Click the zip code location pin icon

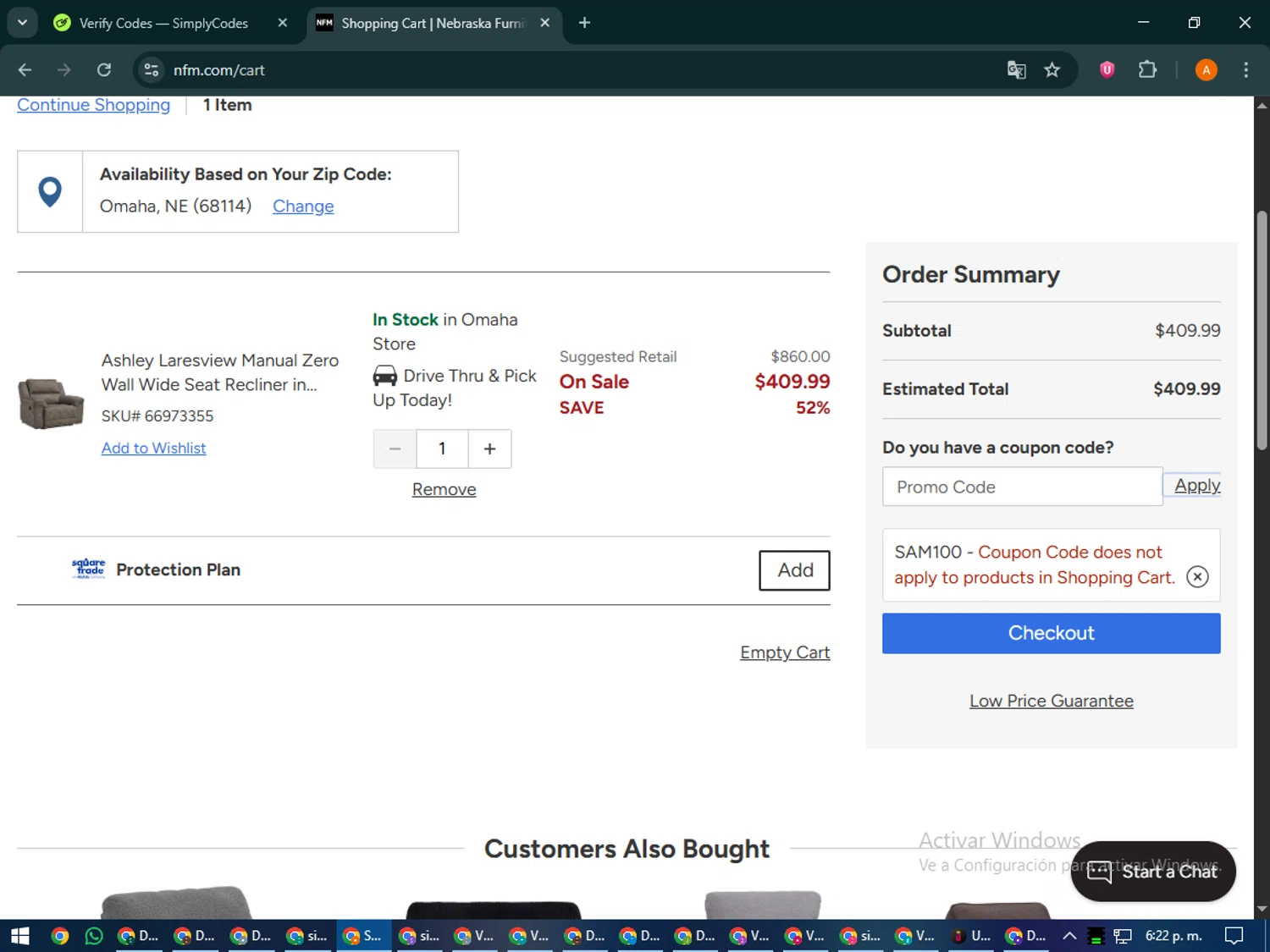point(50,191)
